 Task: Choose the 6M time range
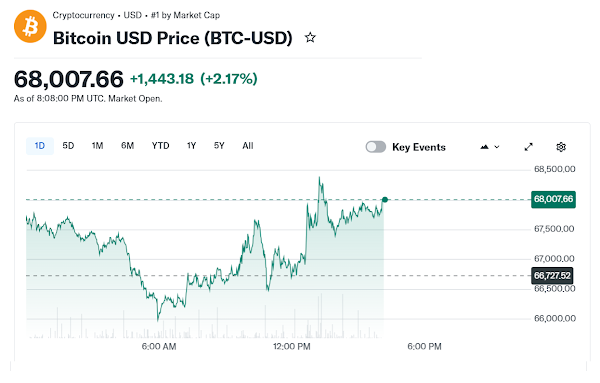(127, 146)
